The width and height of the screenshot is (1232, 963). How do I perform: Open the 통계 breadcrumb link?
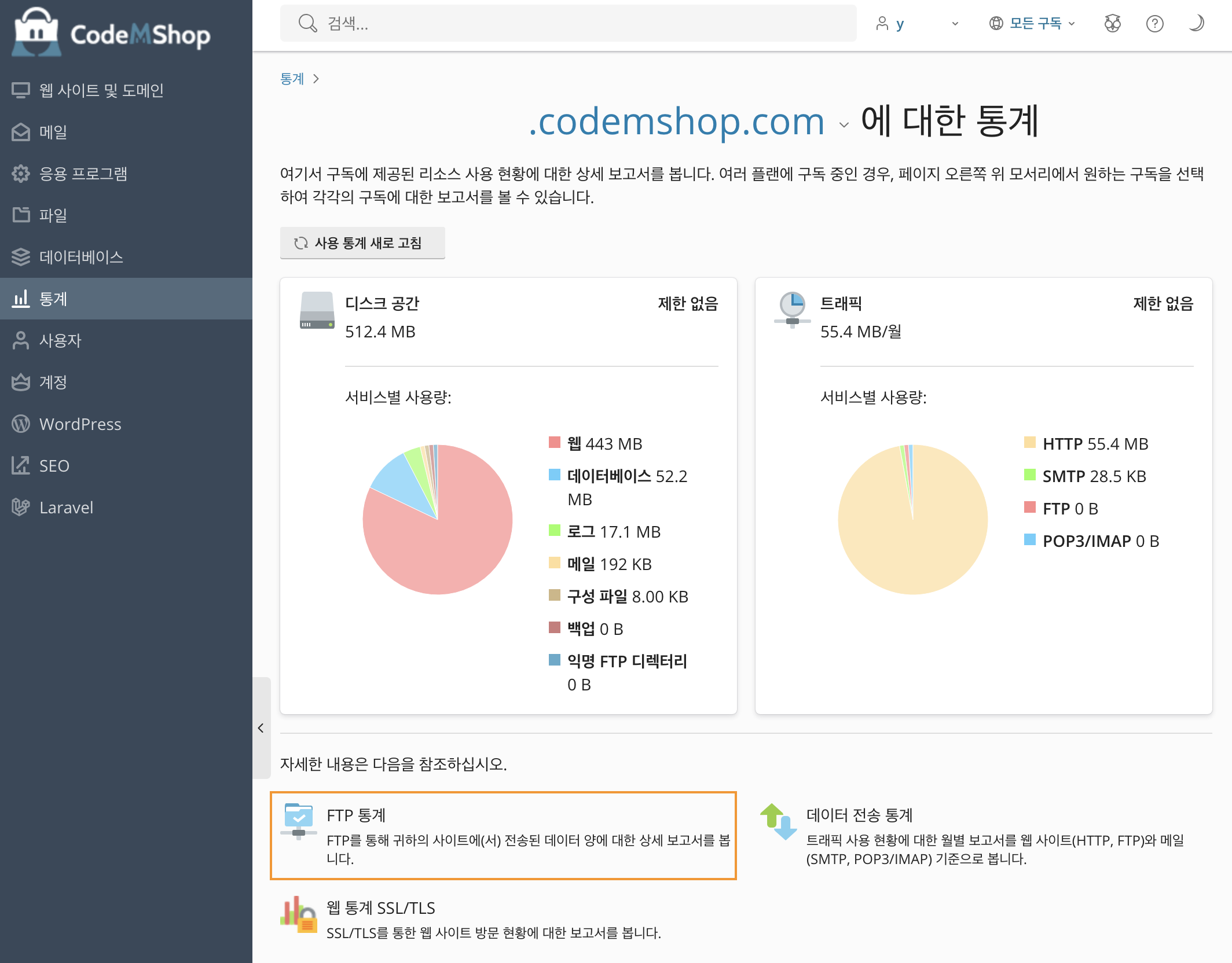(x=292, y=79)
